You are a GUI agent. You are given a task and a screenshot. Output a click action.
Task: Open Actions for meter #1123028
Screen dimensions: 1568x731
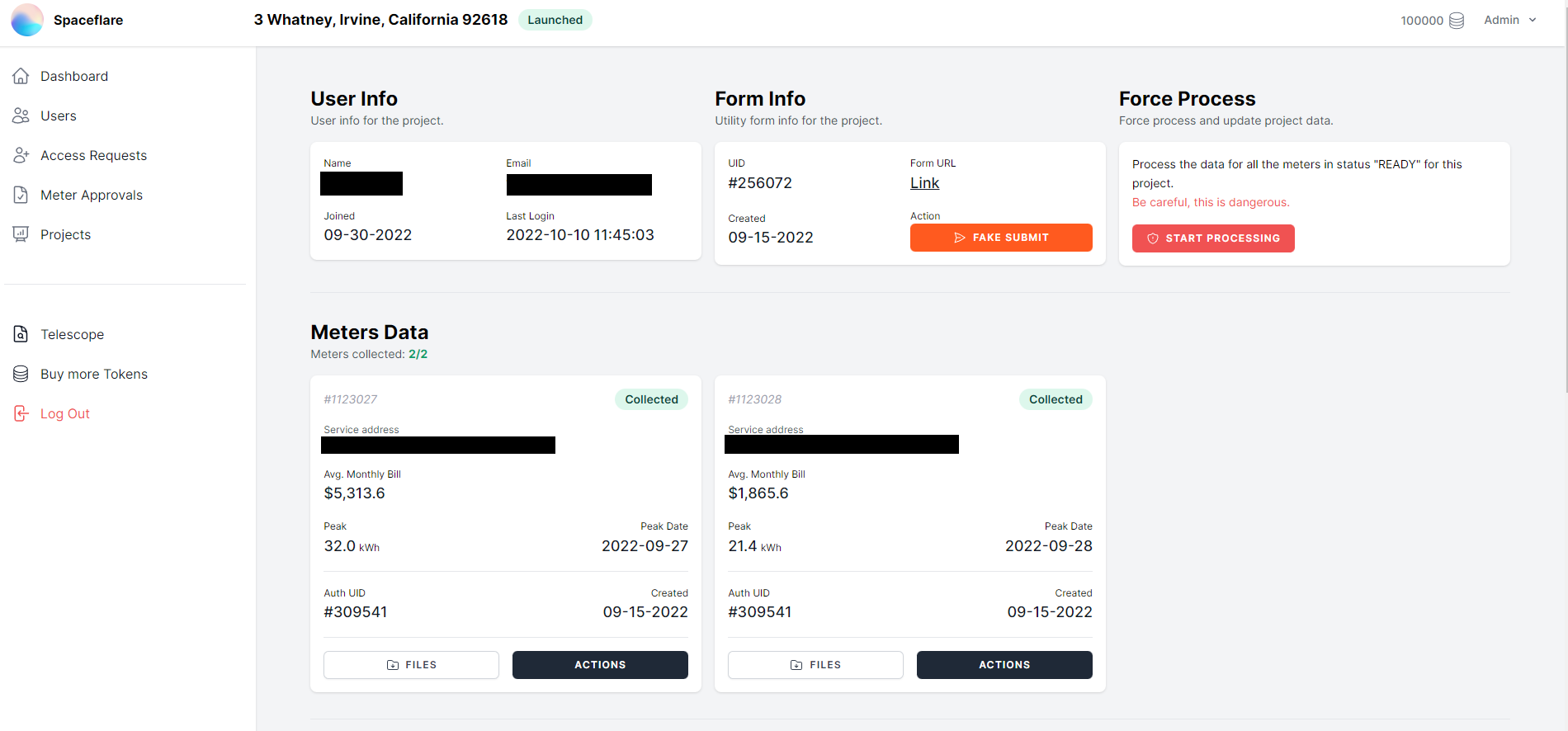(1004, 665)
